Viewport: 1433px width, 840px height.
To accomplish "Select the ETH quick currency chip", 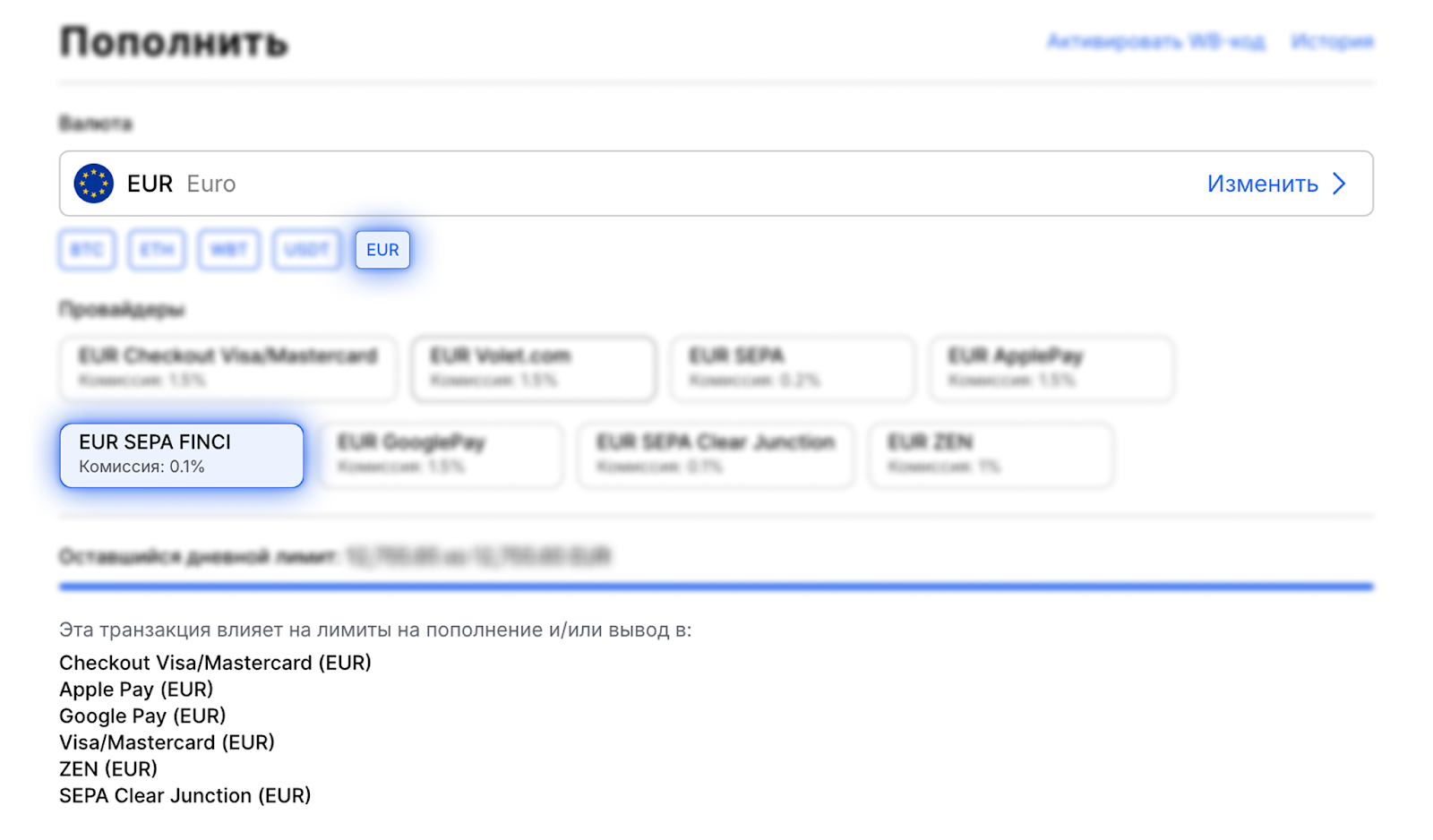I will point(157,250).
